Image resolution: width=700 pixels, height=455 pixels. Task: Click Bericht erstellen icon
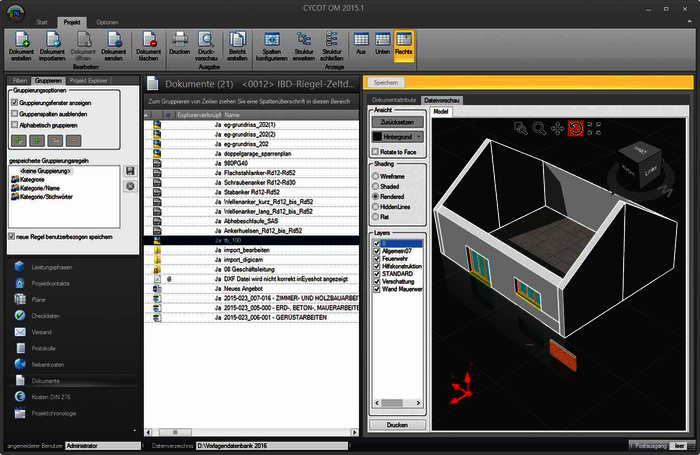pyautogui.click(x=237, y=46)
